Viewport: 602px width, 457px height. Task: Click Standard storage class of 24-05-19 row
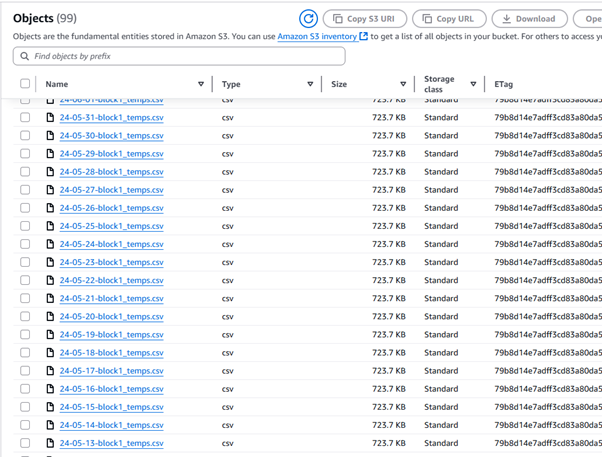441,334
